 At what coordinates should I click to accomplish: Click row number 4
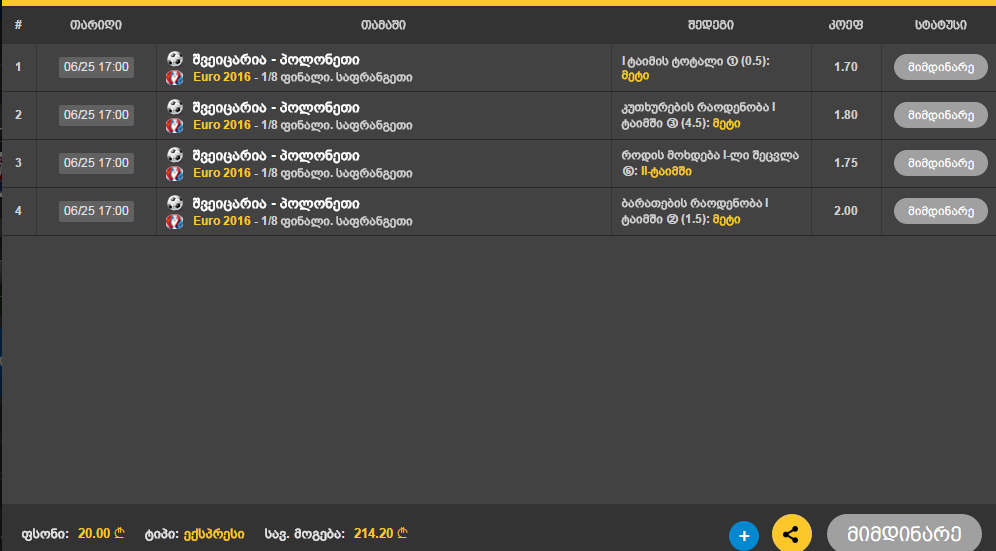18,211
